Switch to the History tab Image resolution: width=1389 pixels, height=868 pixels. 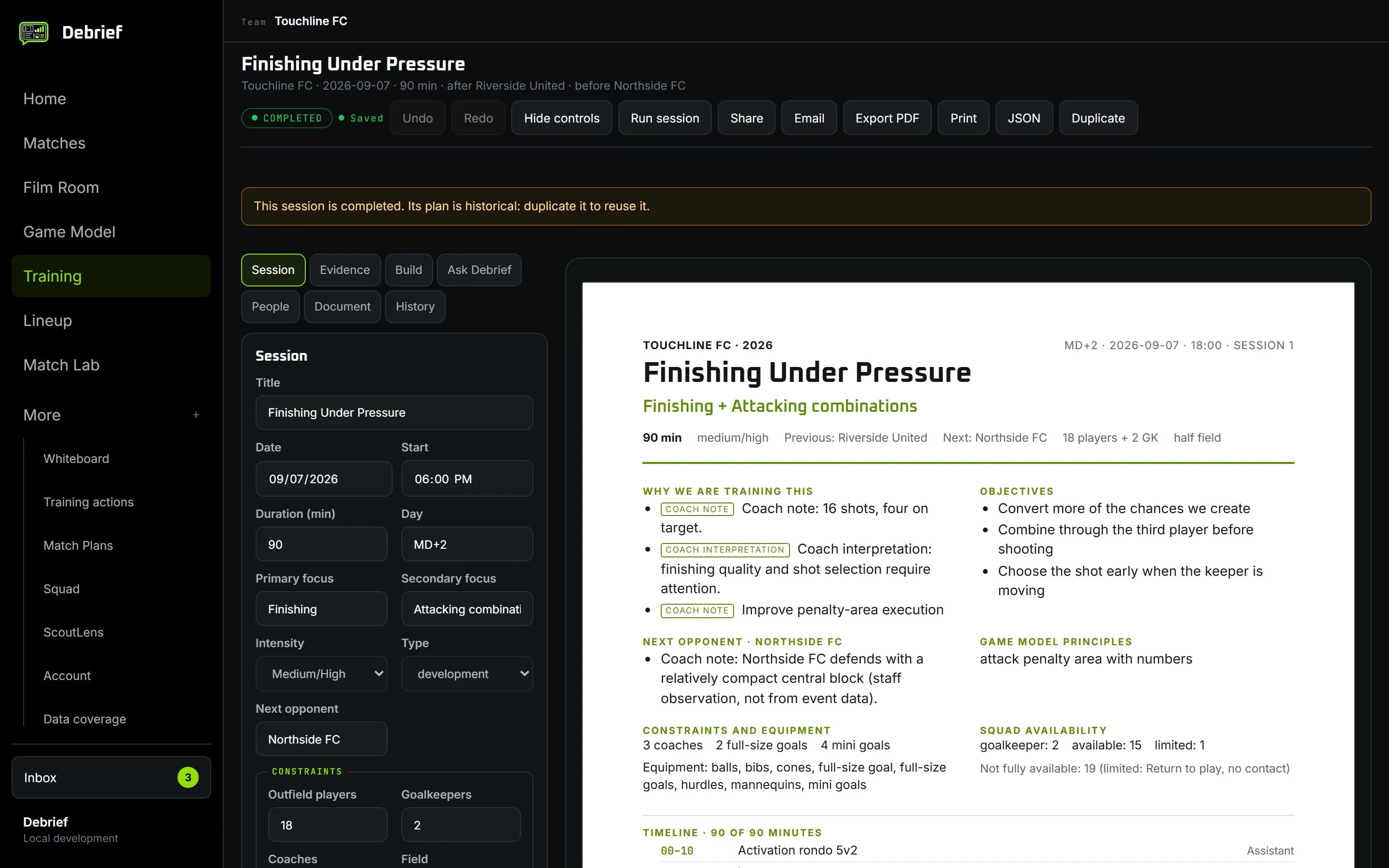(x=415, y=307)
